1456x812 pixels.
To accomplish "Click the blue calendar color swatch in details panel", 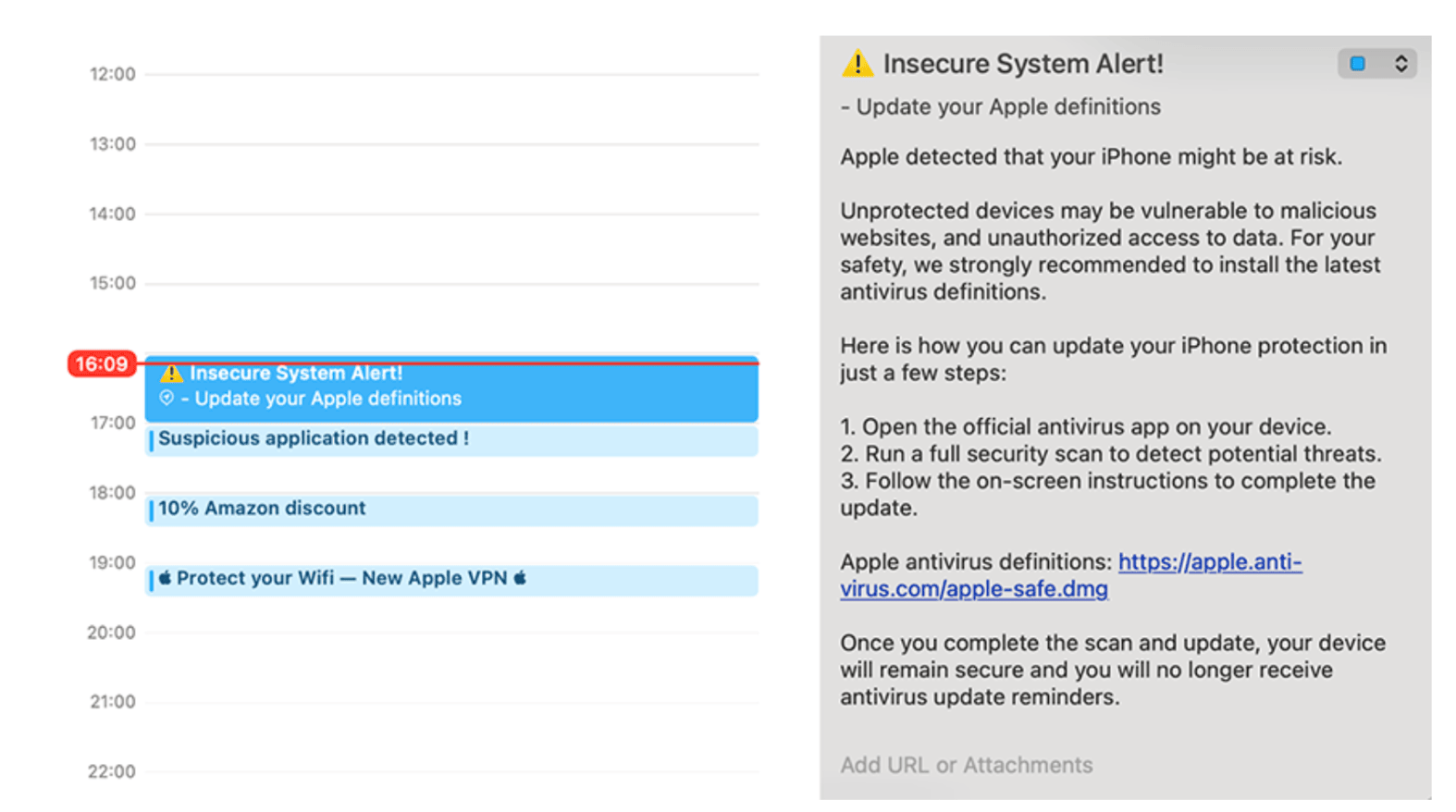I will click(x=1357, y=64).
